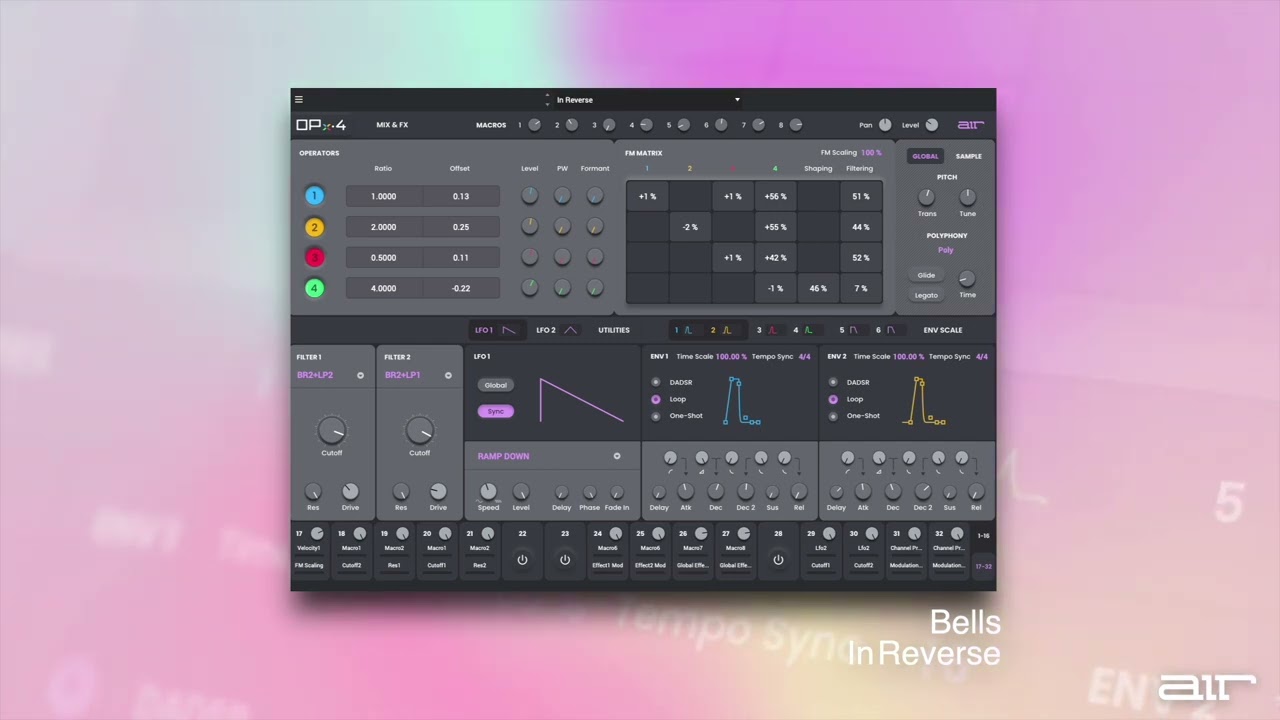Switch to the SAMPLE tab

pyautogui.click(x=968, y=156)
